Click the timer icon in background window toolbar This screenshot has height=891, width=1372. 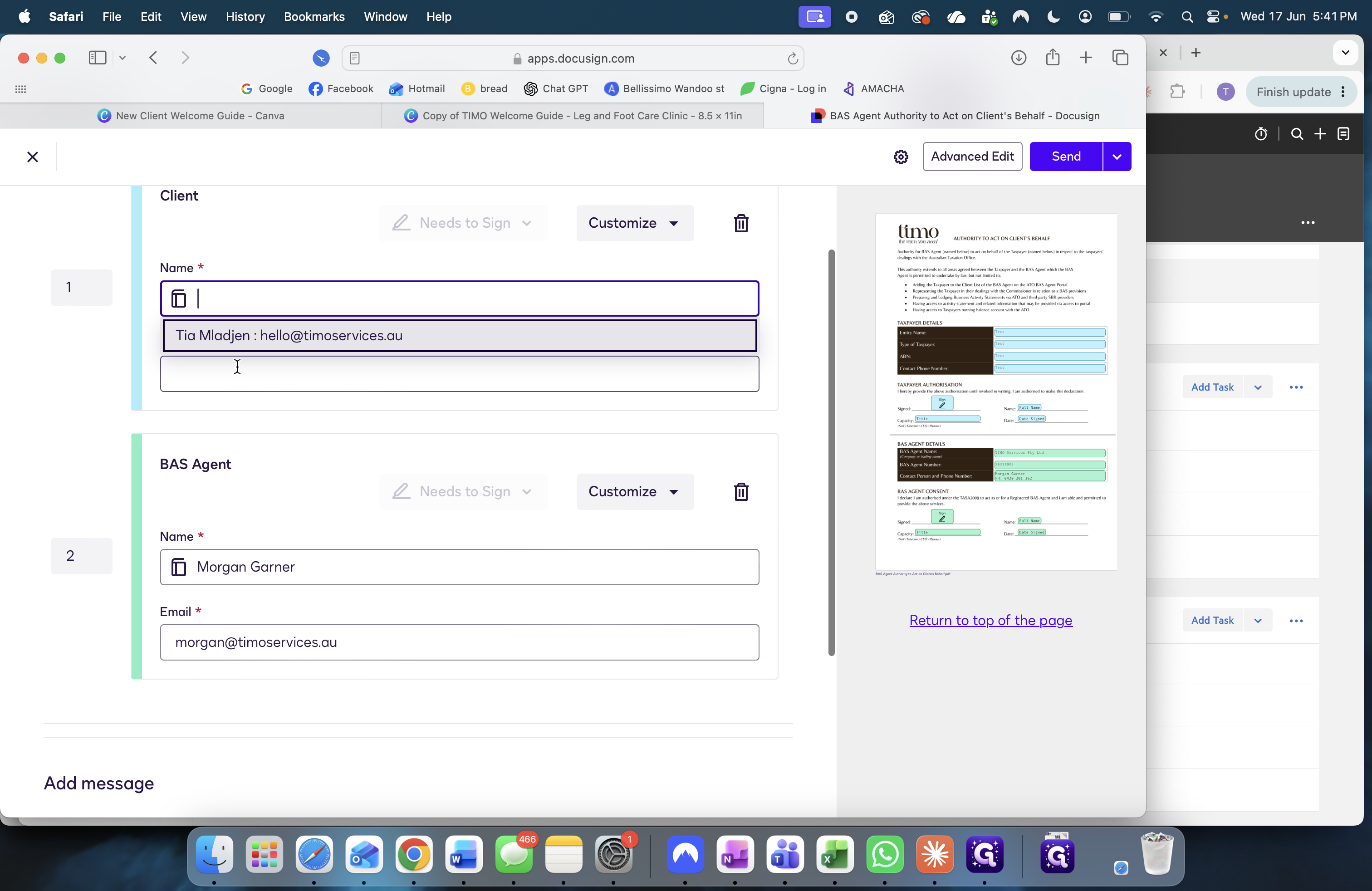[x=1261, y=134]
